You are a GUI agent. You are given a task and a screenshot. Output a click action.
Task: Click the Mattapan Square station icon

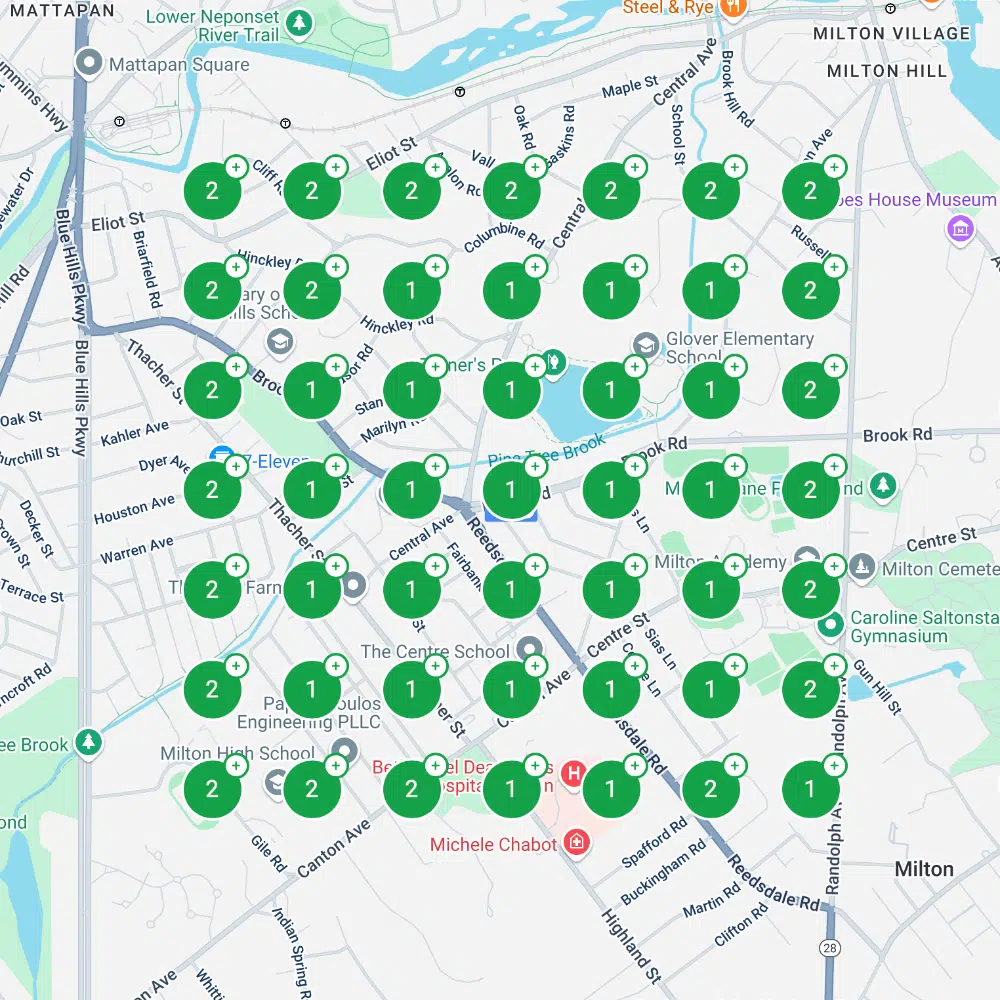[89, 60]
